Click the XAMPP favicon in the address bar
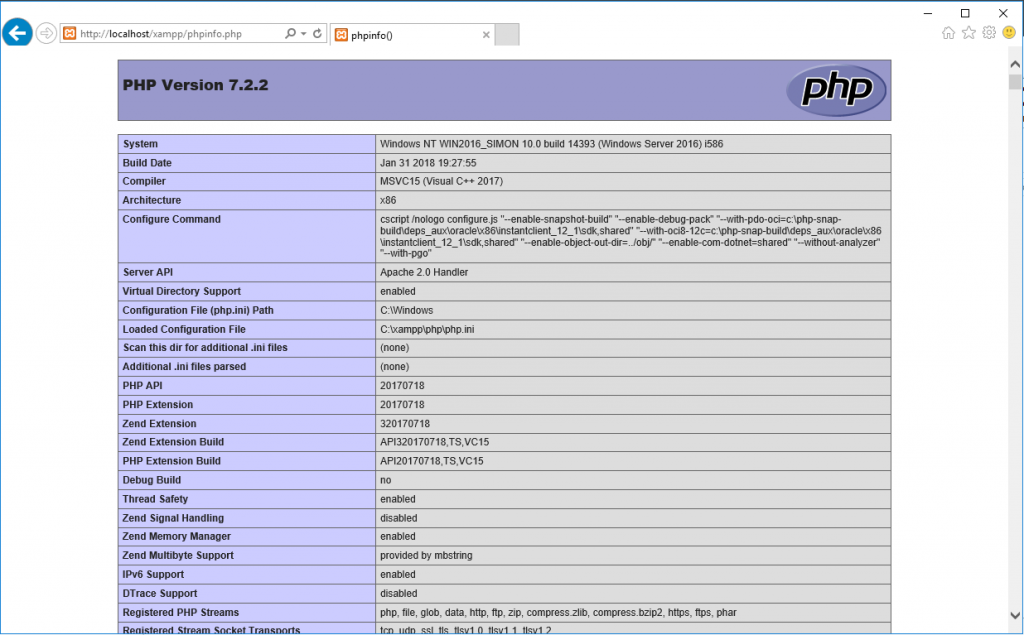Viewport: 1024px width, 635px height. click(69, 33)
